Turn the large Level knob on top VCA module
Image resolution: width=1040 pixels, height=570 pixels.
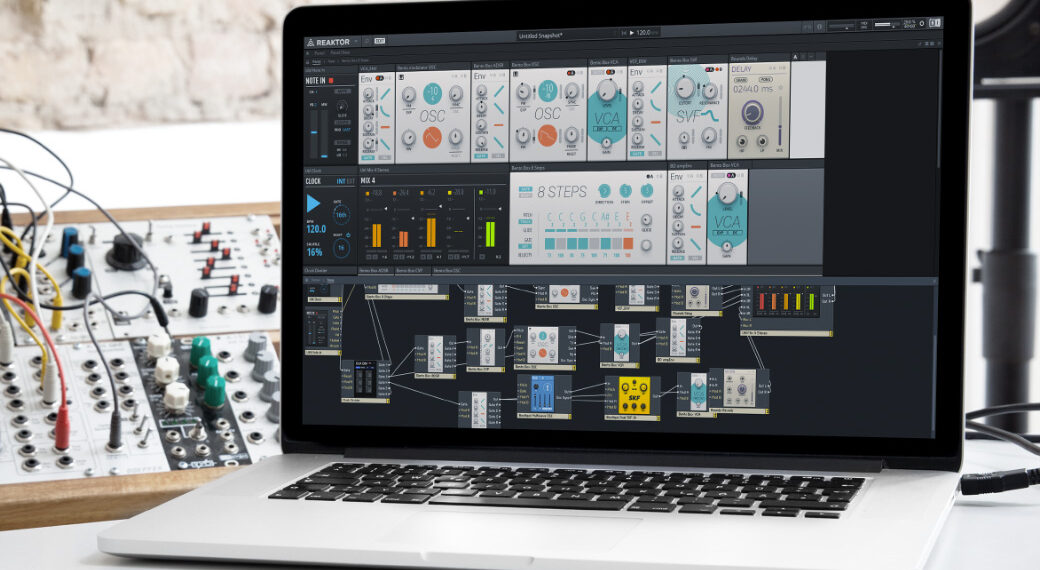(x=606, y=89)
